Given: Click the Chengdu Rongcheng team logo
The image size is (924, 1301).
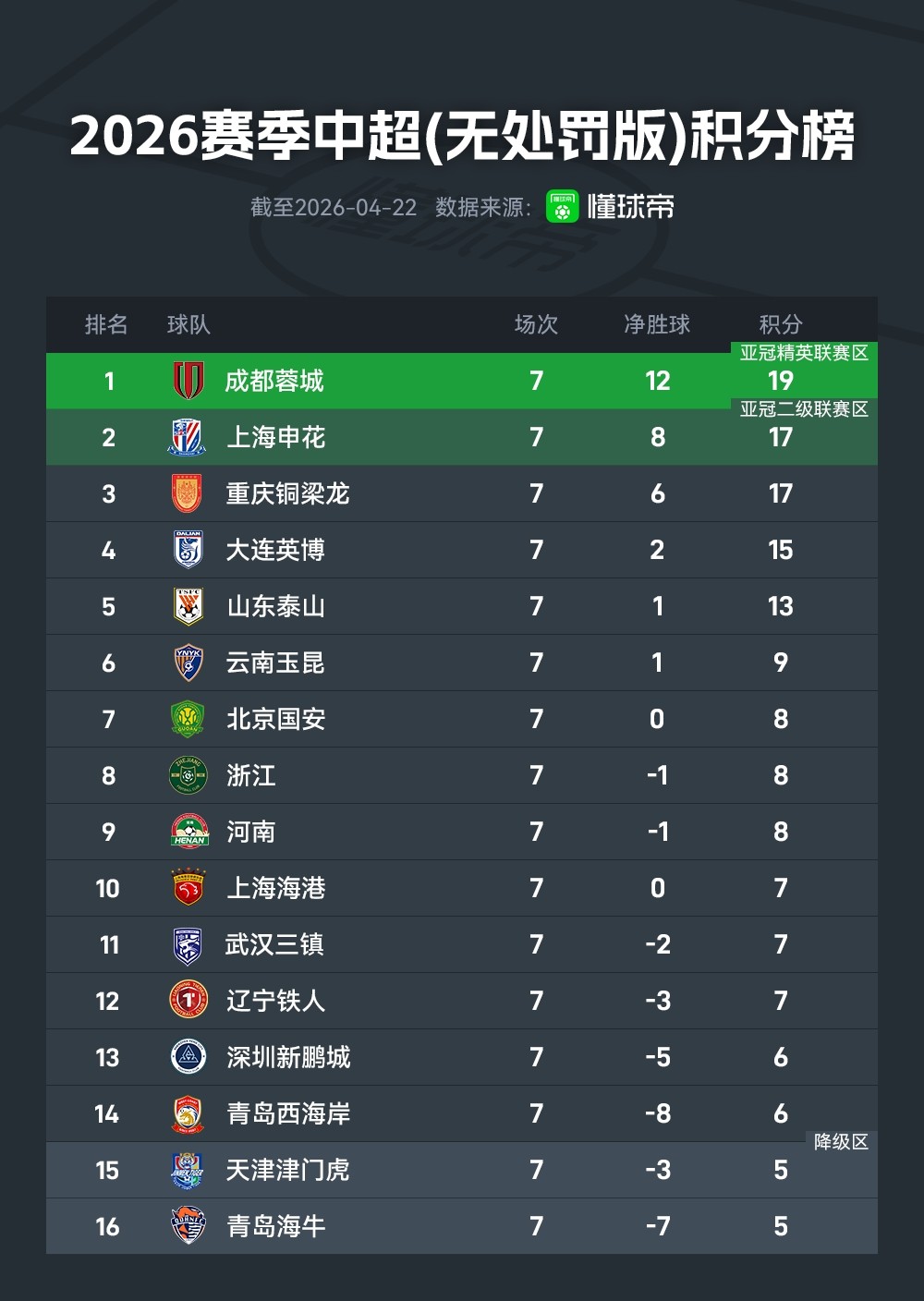Looking at the screenshot, I should [188, 381].
